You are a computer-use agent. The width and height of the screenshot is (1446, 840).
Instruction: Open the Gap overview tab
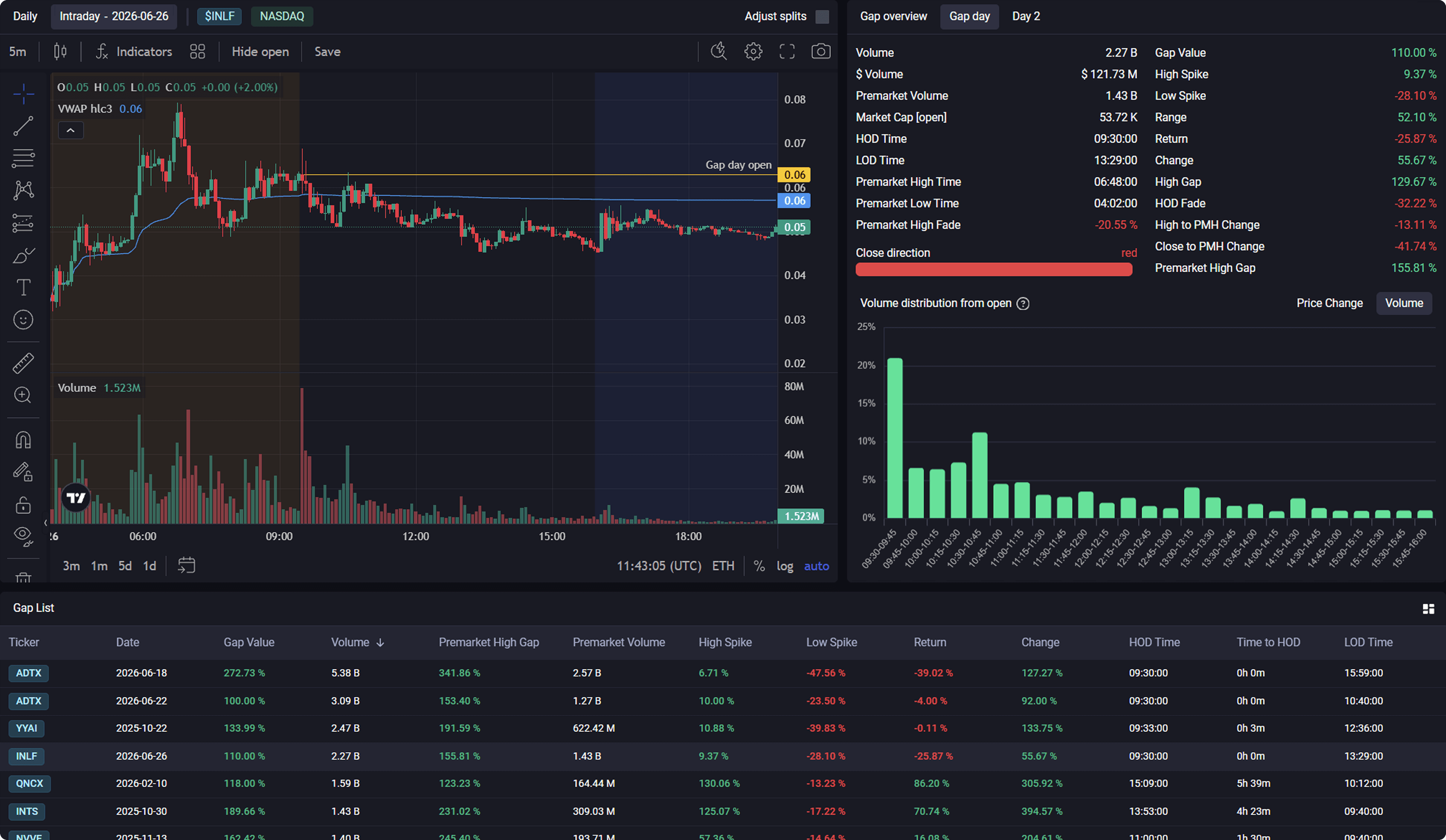pos(893,16)
